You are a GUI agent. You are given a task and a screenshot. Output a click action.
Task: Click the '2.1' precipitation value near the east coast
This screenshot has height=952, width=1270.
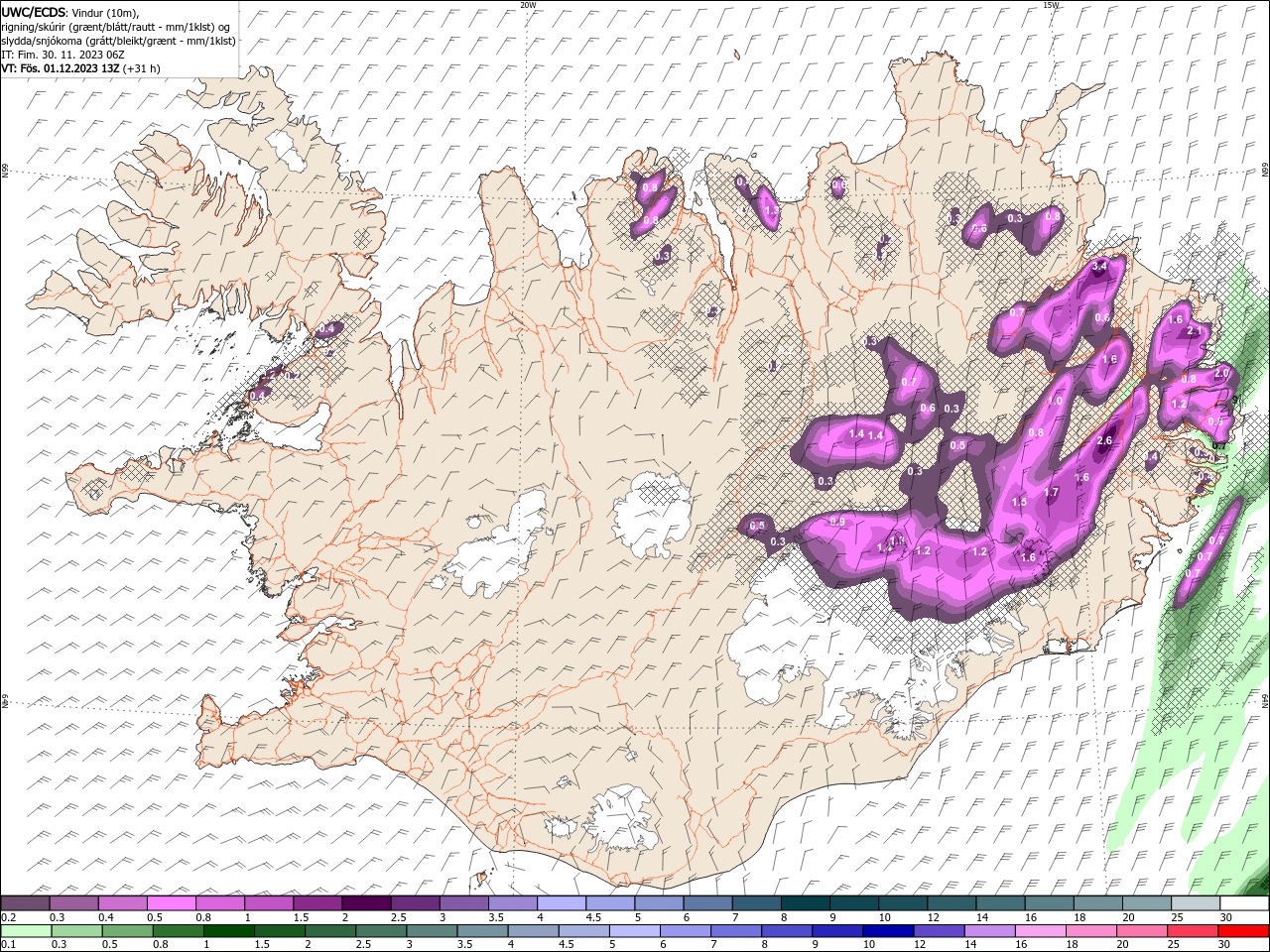tap(1195, 330)
